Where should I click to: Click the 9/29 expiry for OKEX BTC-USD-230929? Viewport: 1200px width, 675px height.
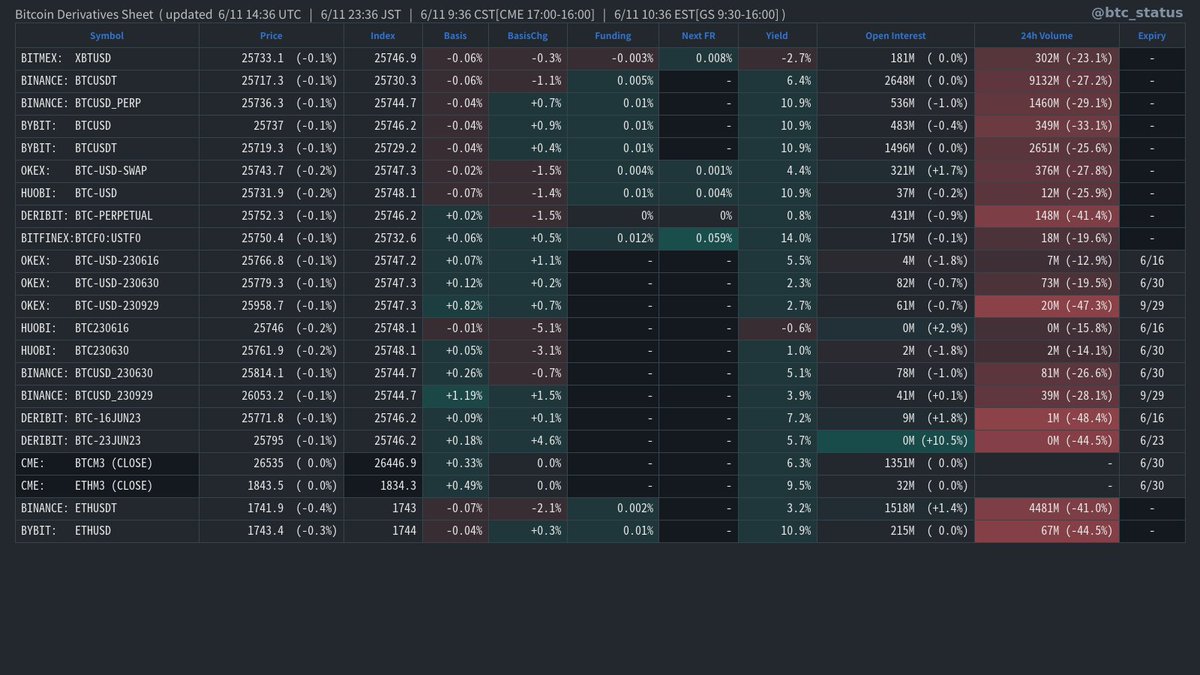(x=1152, y=305)
